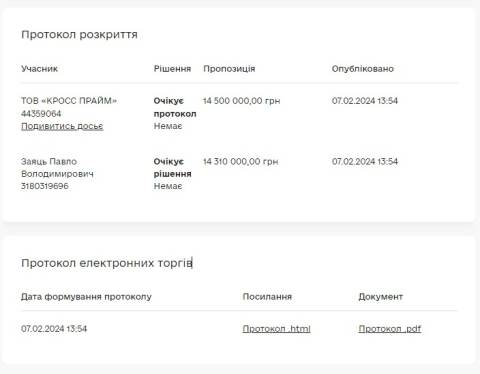Download the Протокол .pdf document

(390, 329)
